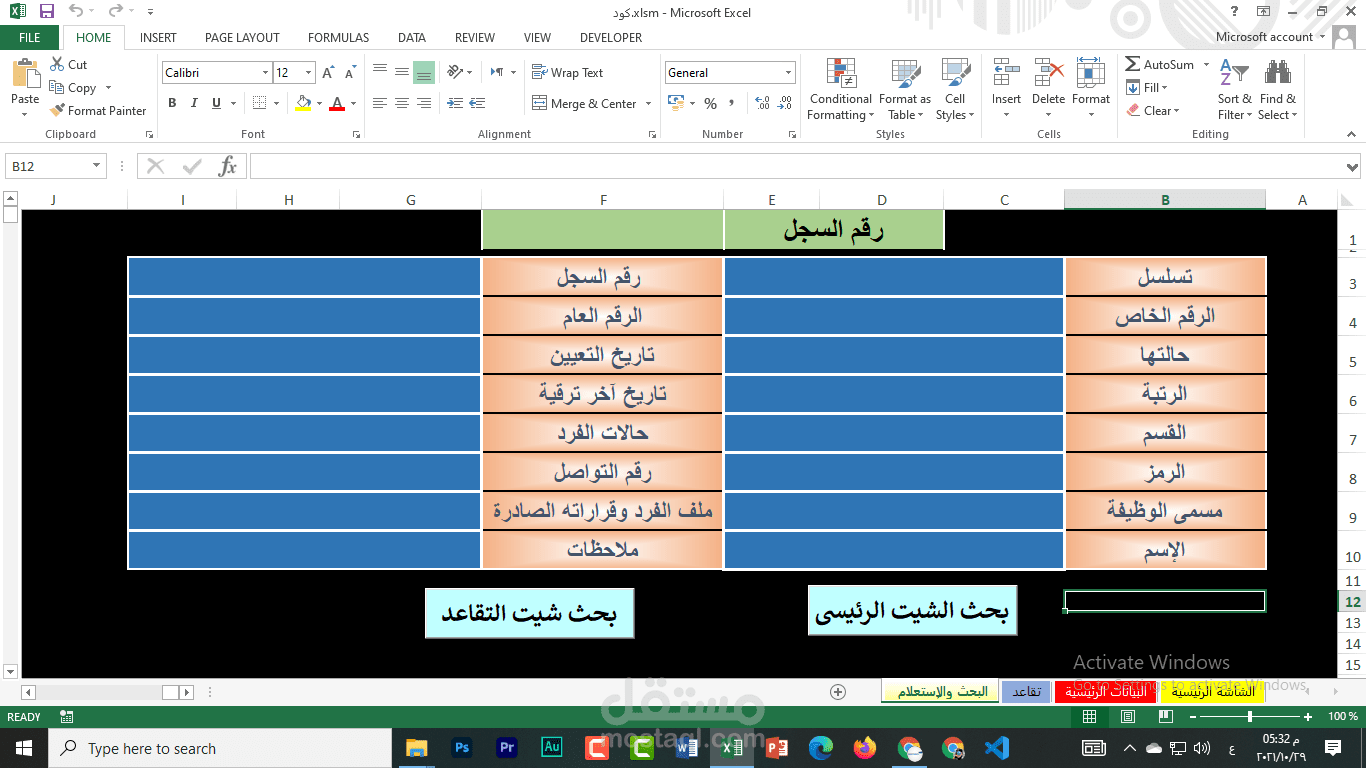
Task: Select Middle Align icon
Action: click(x=402, y=72)
